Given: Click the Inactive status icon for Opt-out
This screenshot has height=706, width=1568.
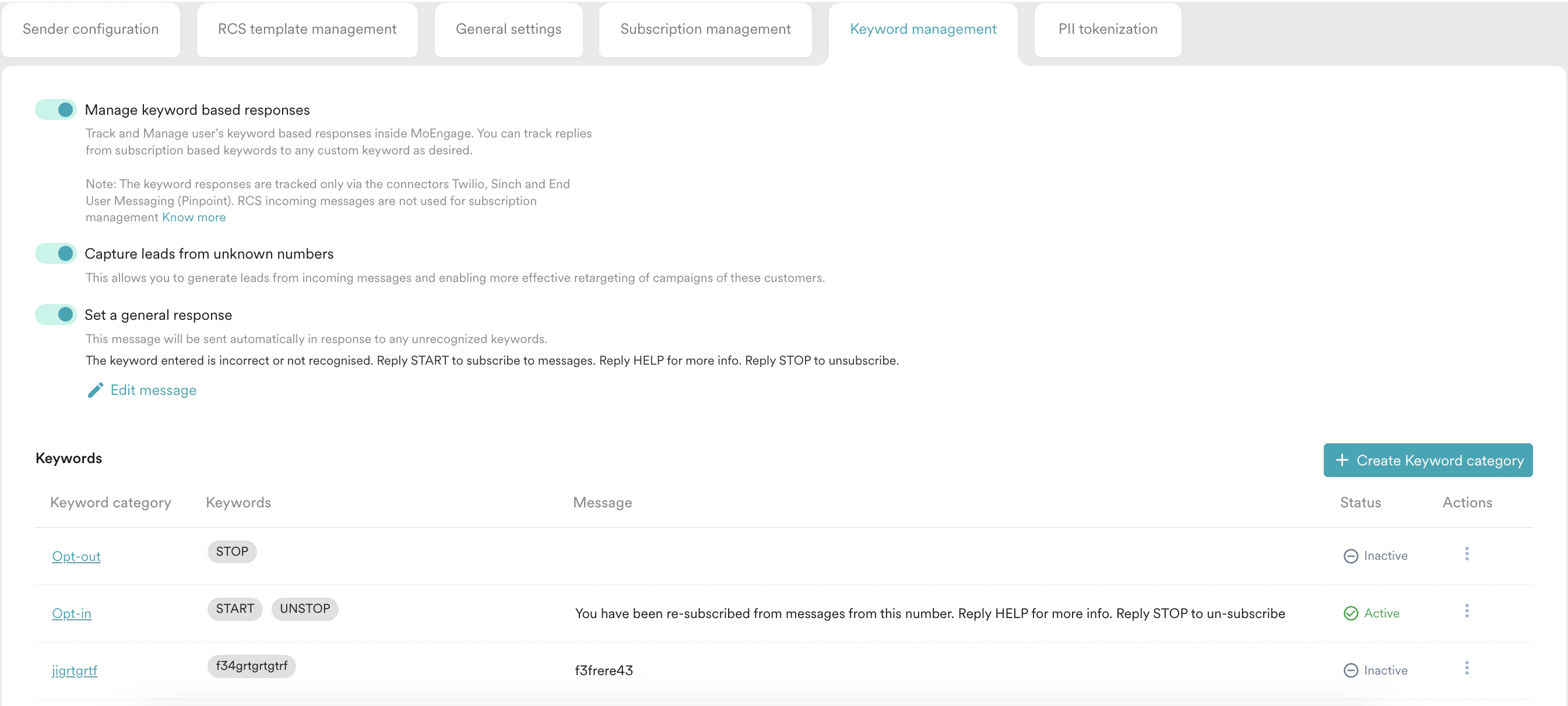Looking at the screenshot, I should coord(1351,555).
